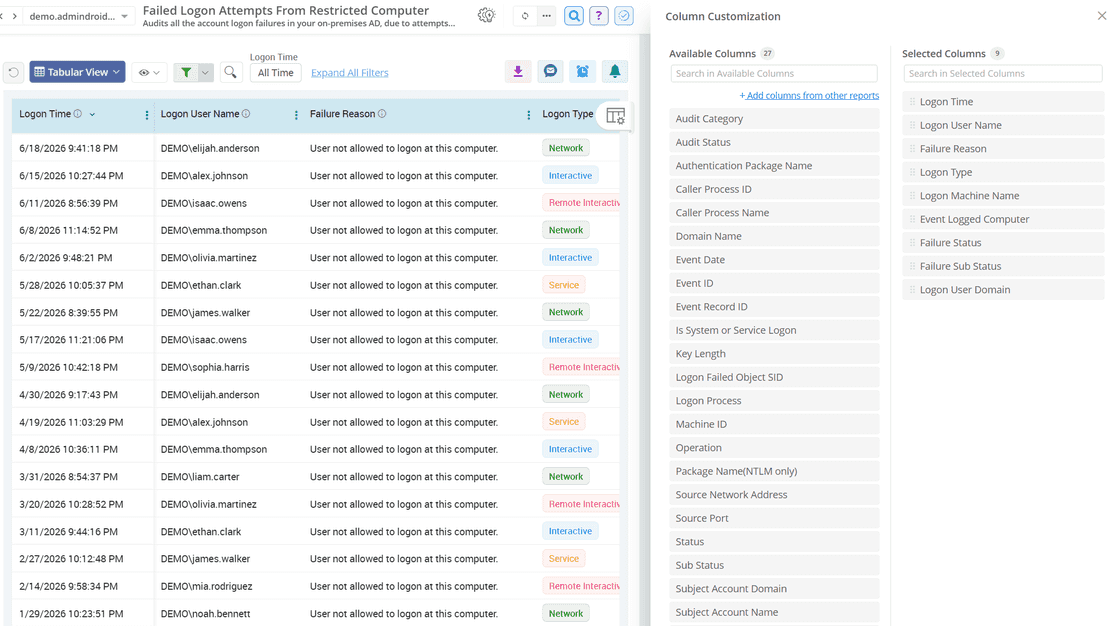Open the Tabular View dropdown

click(x=77, y=72)
